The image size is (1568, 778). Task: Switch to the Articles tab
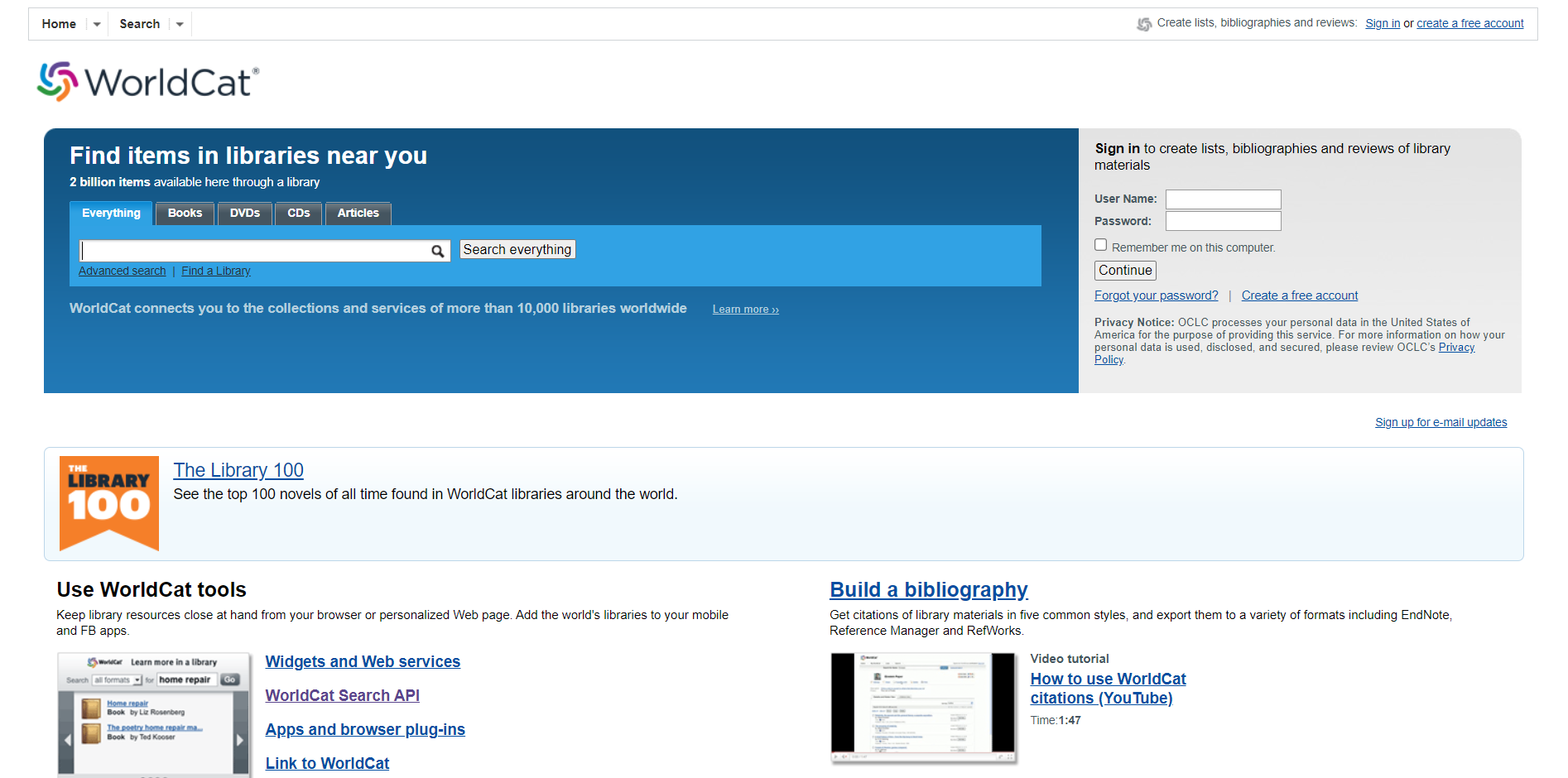tap(358, 214)
